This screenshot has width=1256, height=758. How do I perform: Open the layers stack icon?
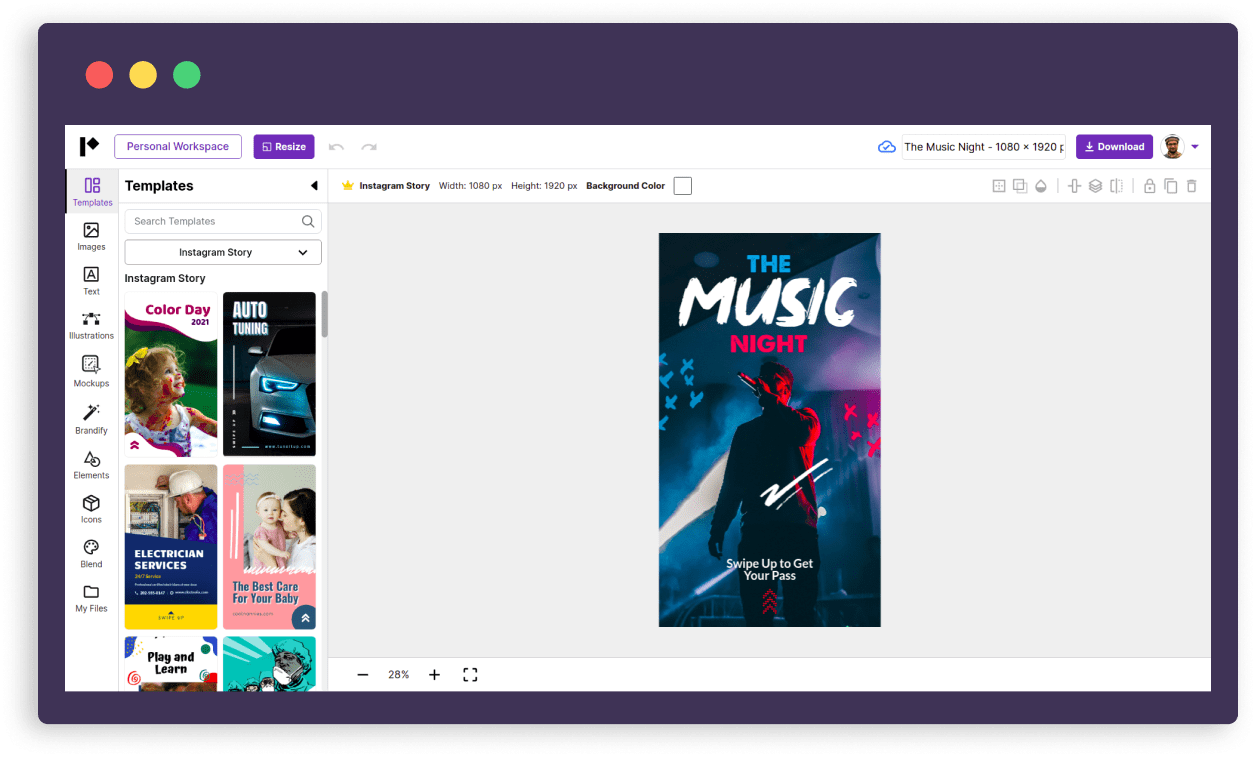coord(1095,186)
